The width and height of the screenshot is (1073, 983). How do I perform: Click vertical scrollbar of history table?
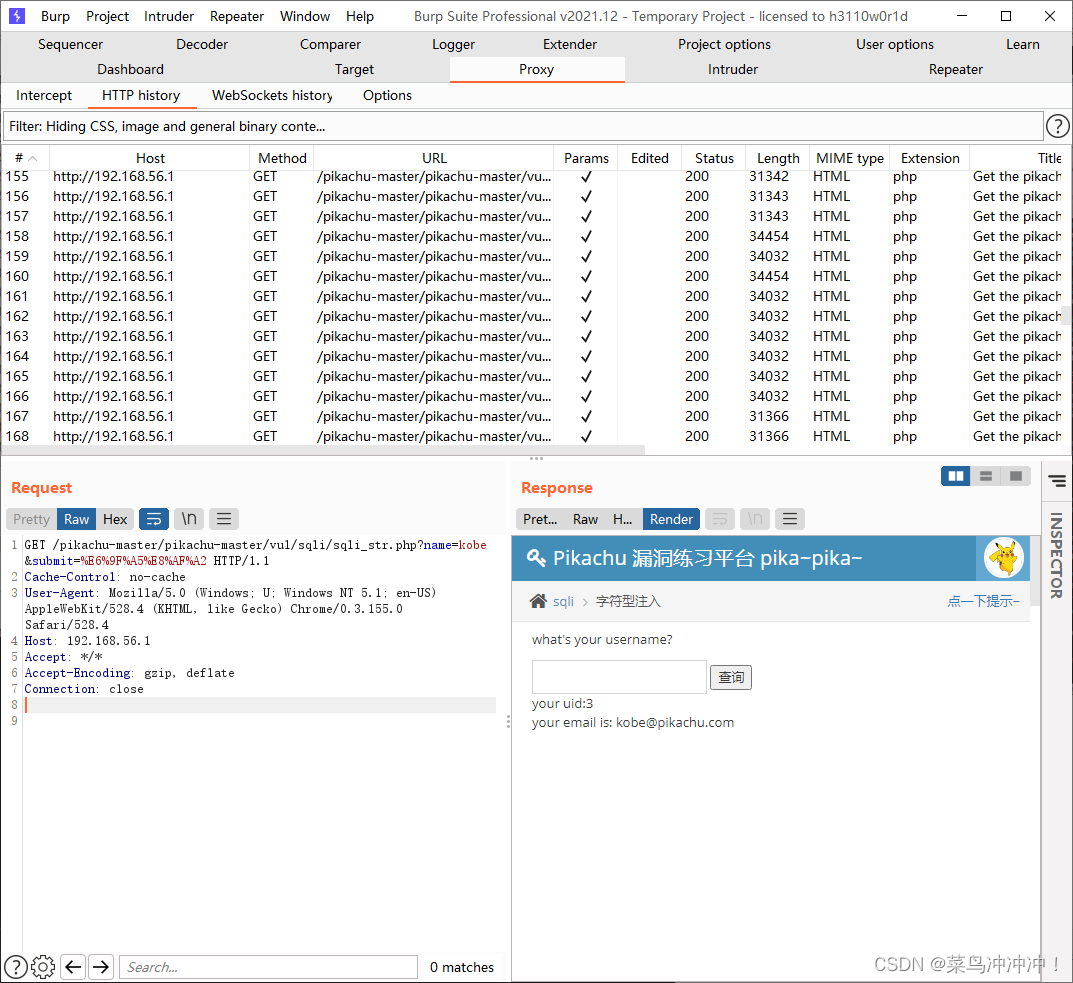coord(1066,316)
